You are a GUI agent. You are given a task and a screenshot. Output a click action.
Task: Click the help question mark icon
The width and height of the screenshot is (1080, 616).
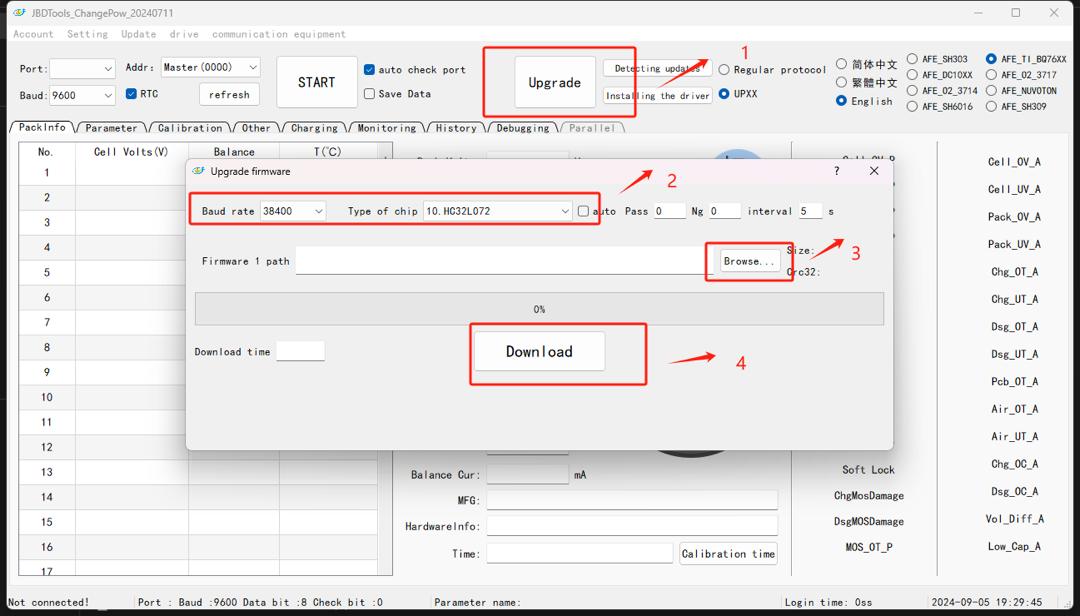pyautogui.click(x=837, y=171)
